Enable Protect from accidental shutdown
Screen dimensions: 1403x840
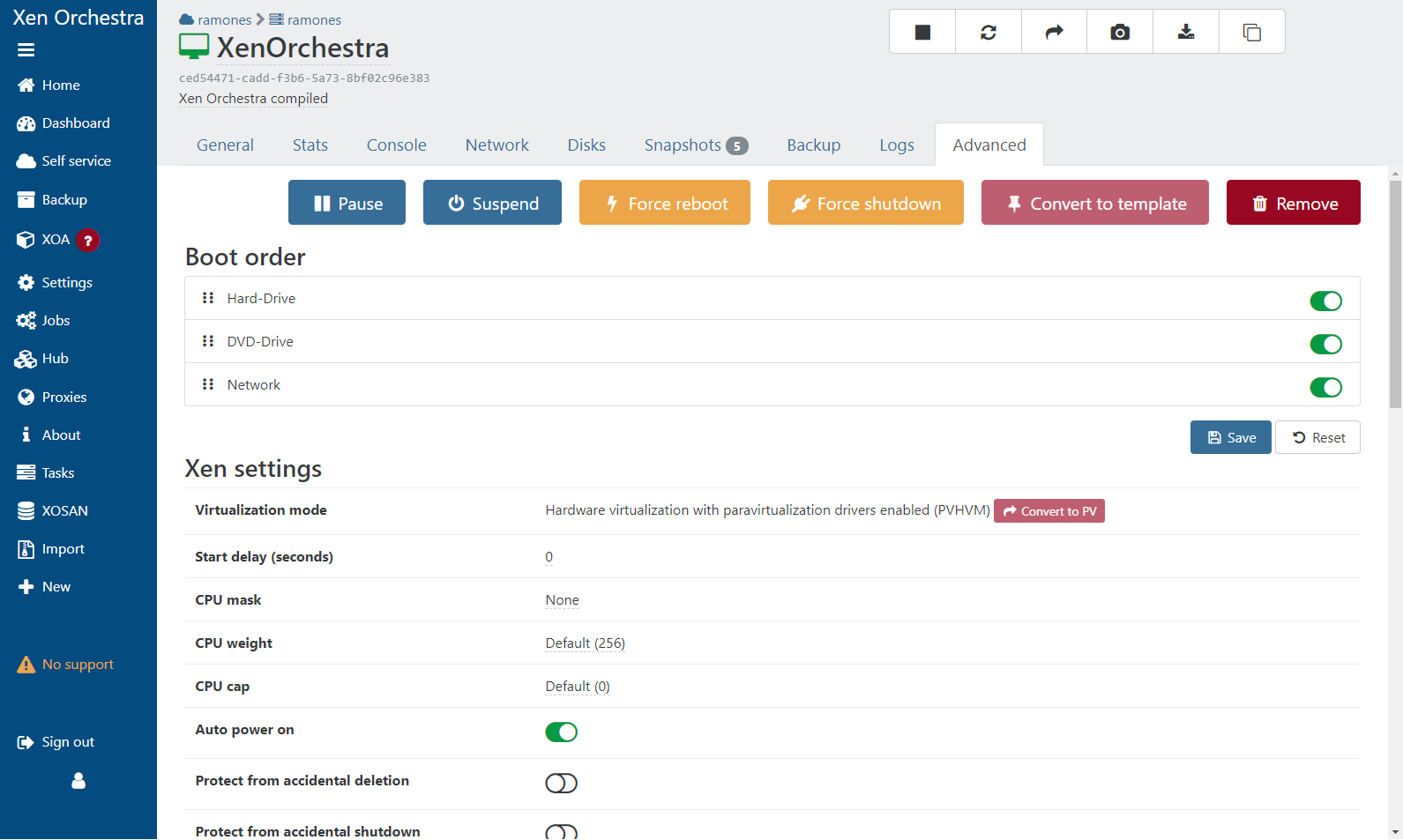coord(561,832)
